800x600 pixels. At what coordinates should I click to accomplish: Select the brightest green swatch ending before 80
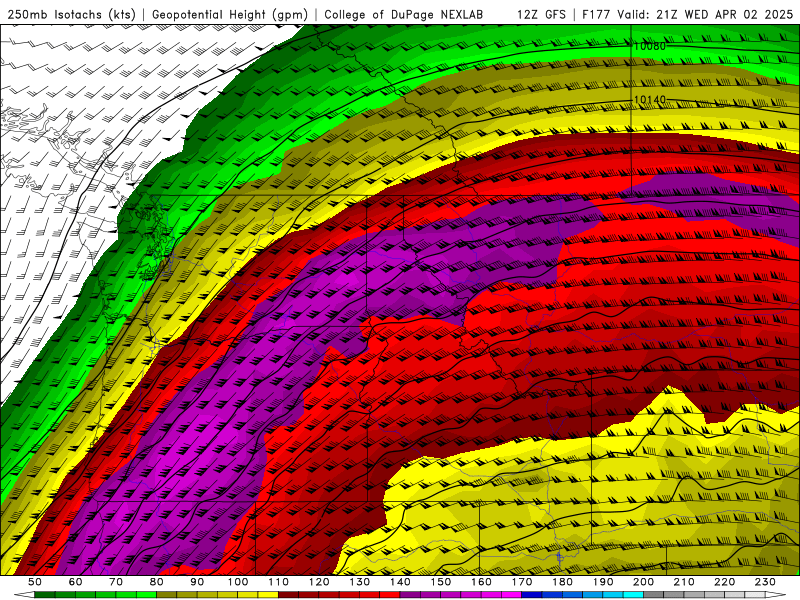146,594
